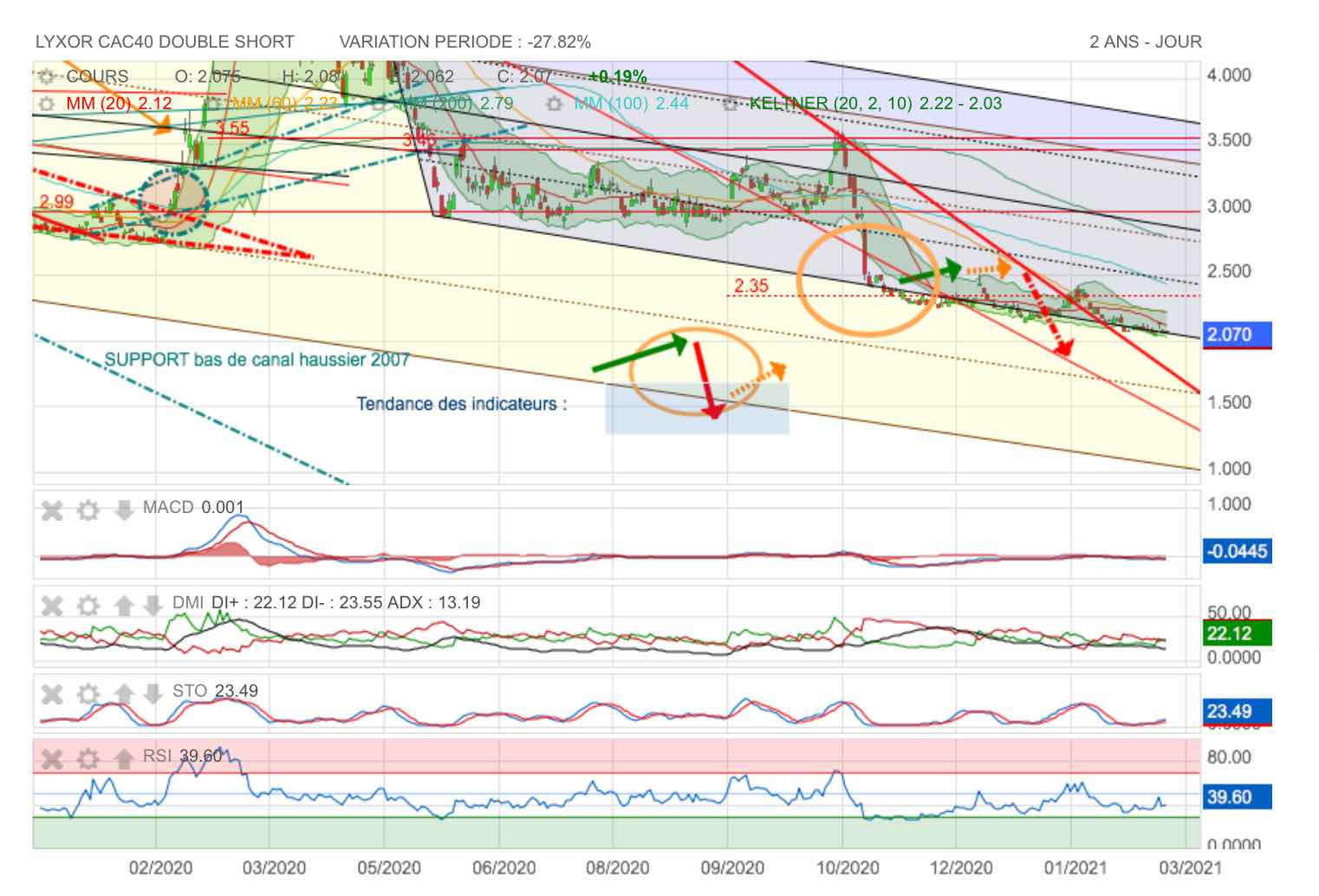This screenshot has width=1319, height=896.
Task: Move the DMI panel up with its arrow
Action: pyautogui.click(x=124, y=604)
